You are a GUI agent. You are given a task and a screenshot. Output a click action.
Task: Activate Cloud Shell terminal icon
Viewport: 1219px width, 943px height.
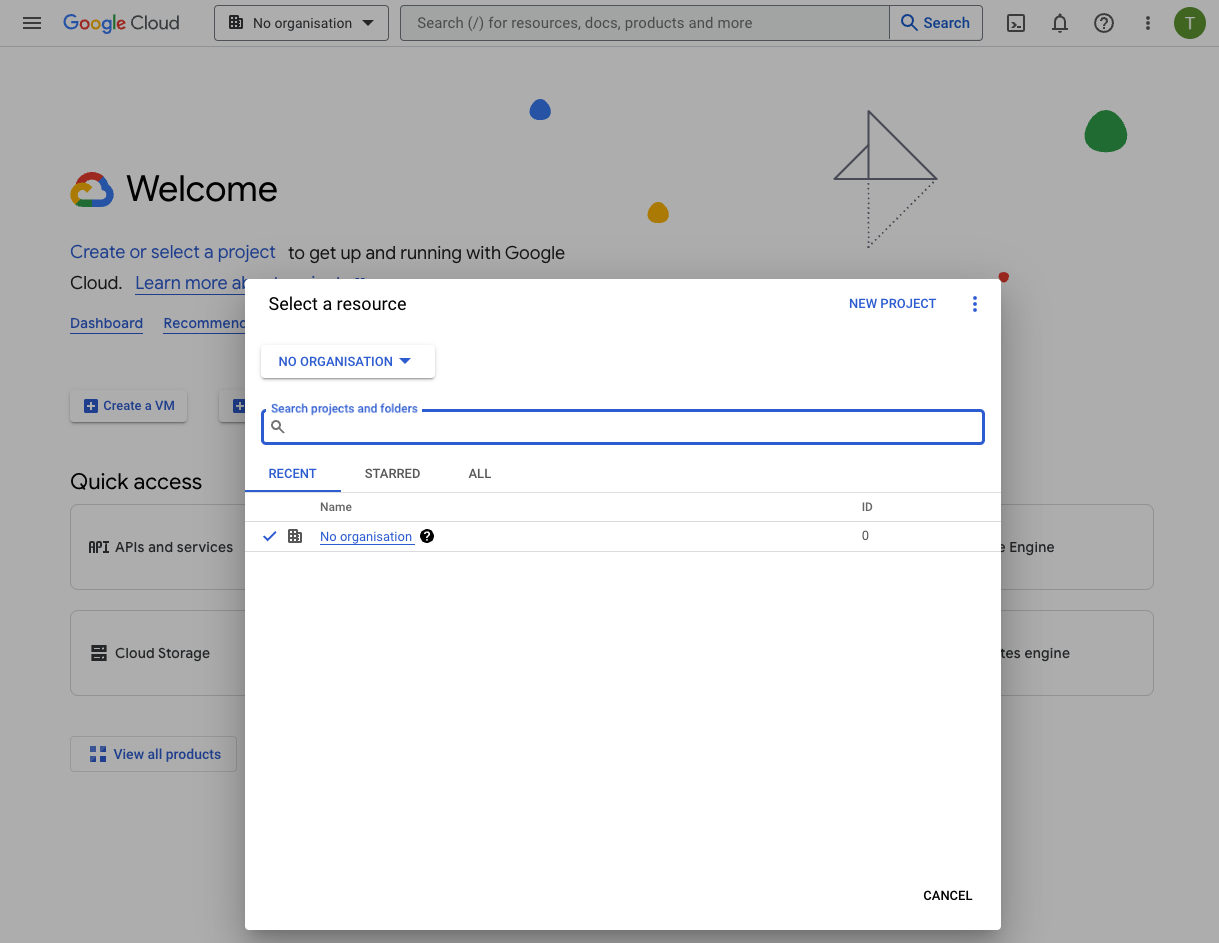click(1016, 23)
